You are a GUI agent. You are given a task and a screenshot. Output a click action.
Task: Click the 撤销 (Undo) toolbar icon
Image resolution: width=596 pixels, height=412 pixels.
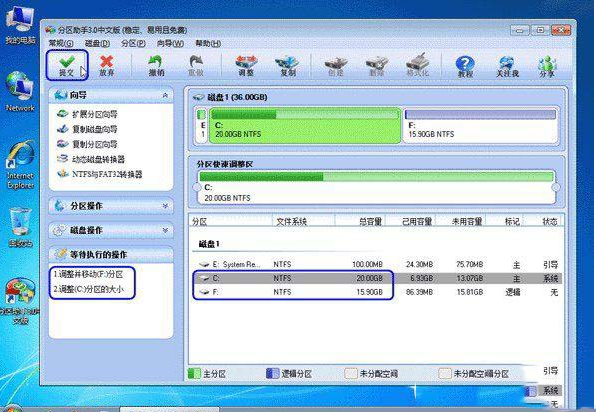pos(156,65)
